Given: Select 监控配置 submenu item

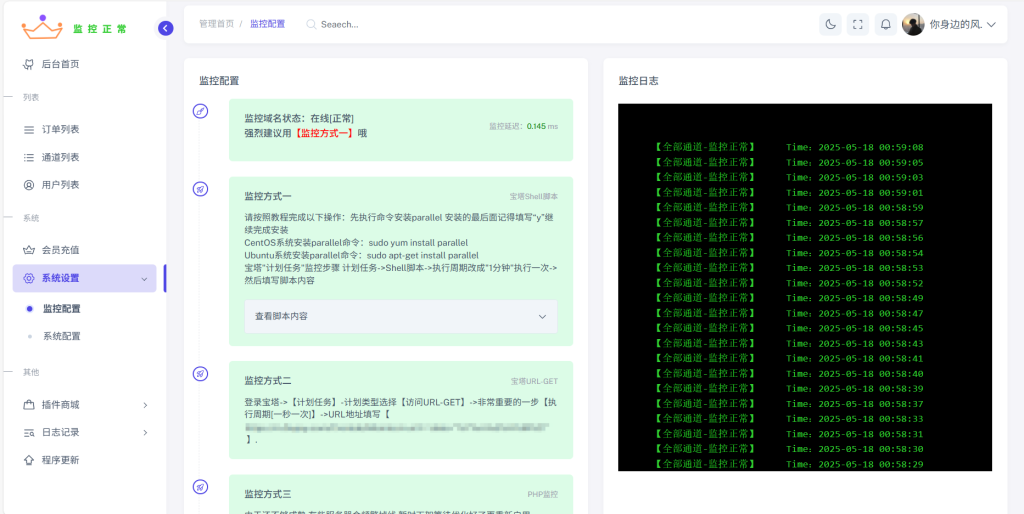Looking at the screenshot, I should click(61, 309).
